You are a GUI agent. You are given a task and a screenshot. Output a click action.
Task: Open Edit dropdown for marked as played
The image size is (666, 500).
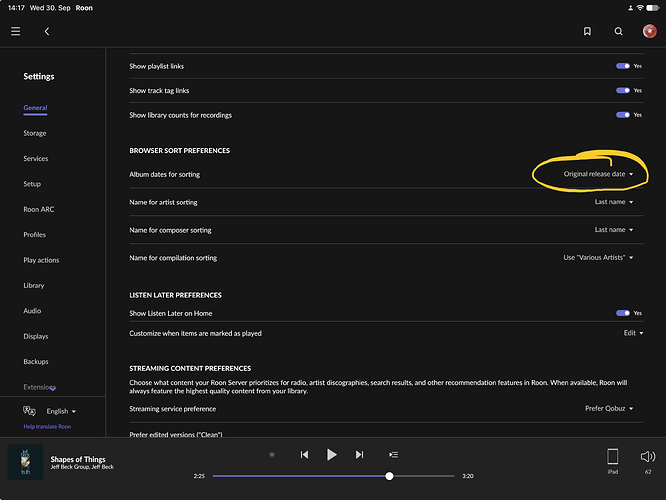coord(633,333)
